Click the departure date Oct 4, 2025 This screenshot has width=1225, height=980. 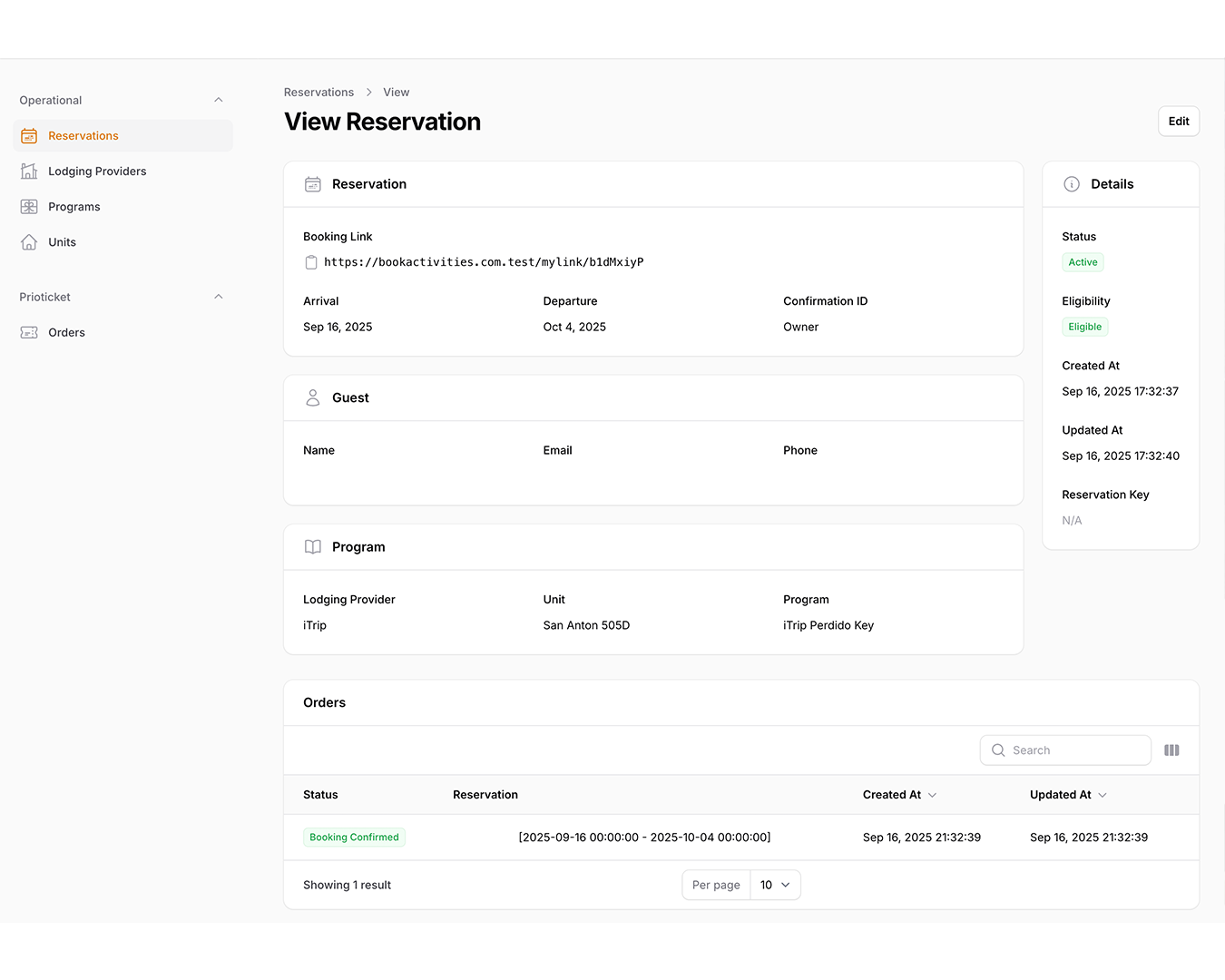[574, 328]
